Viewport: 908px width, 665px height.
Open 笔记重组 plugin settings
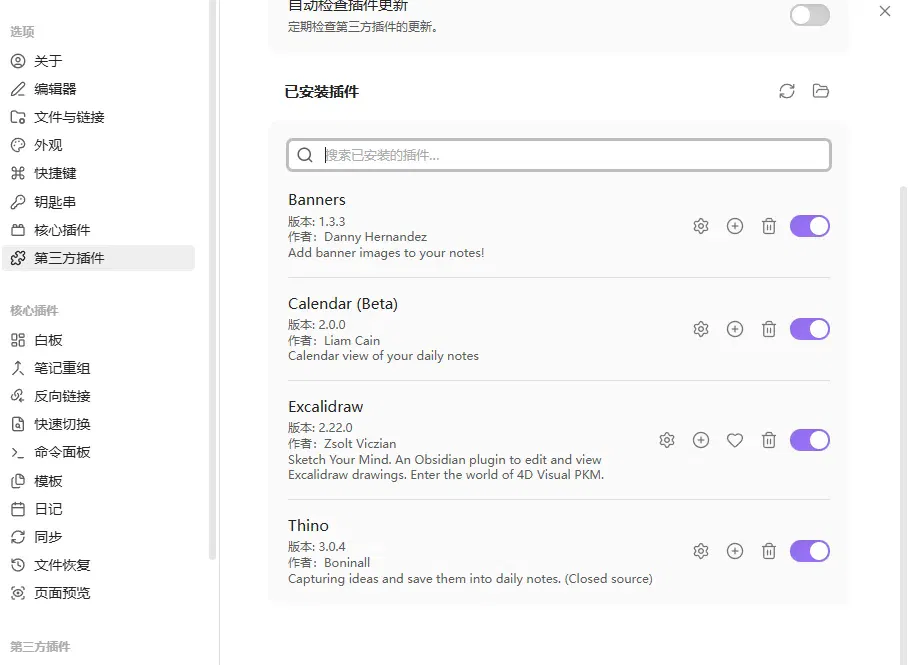click(x=98, y=368)
